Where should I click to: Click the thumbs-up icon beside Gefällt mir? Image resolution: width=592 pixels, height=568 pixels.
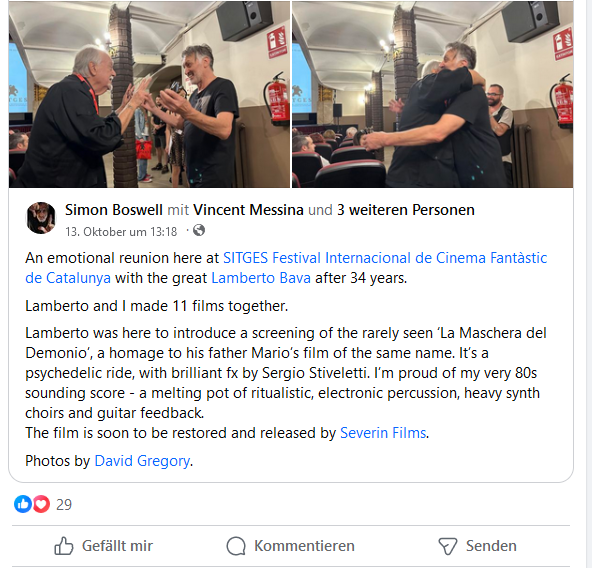(63, 546)
